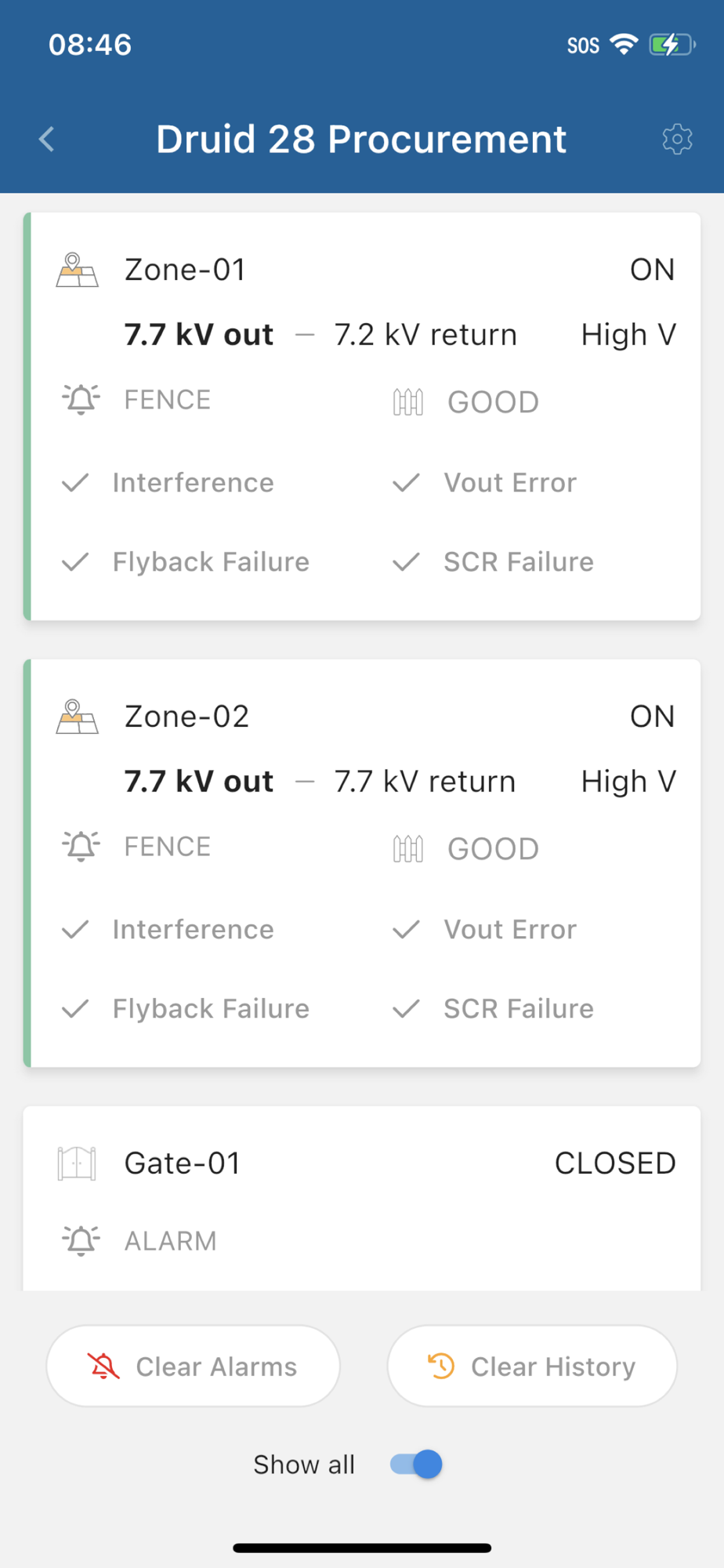The height and width of the screenshot is (1568, 724).
Task: Tap Zone-02 fence GOOD status icon
Action: click(407, 849)
